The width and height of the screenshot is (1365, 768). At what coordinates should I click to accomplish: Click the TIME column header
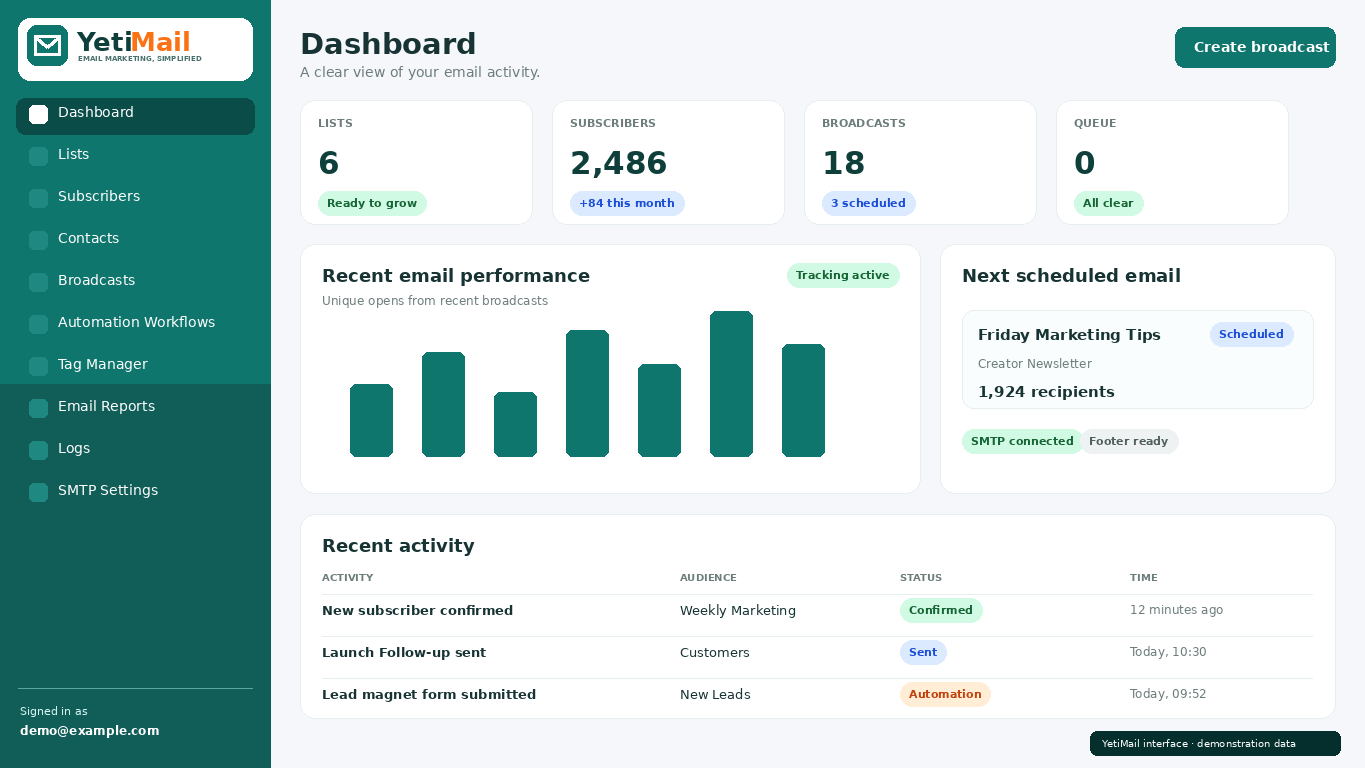tap(1144, 578)
